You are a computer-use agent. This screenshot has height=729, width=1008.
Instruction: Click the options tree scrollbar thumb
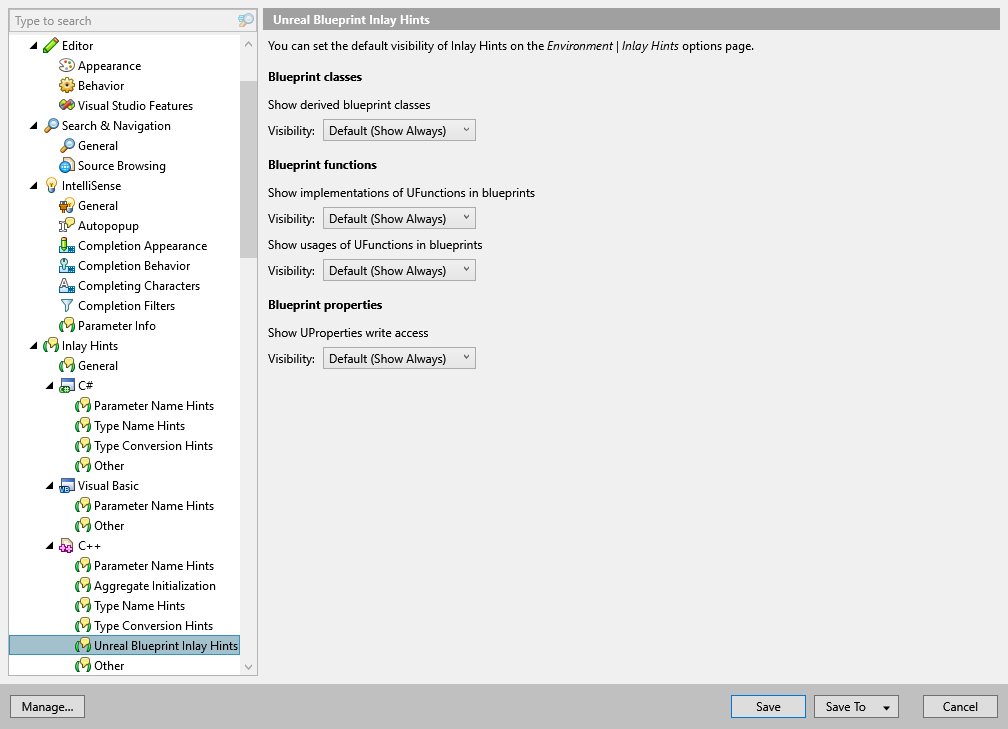[249, 169]
